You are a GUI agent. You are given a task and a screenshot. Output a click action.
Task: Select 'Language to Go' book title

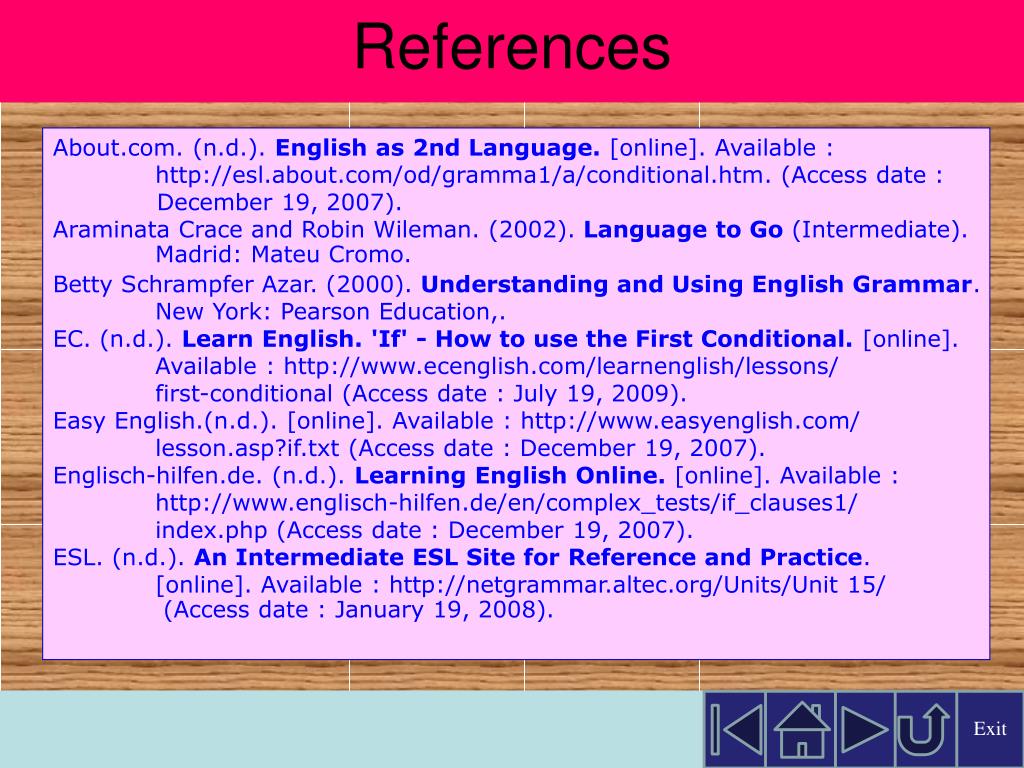683,230
